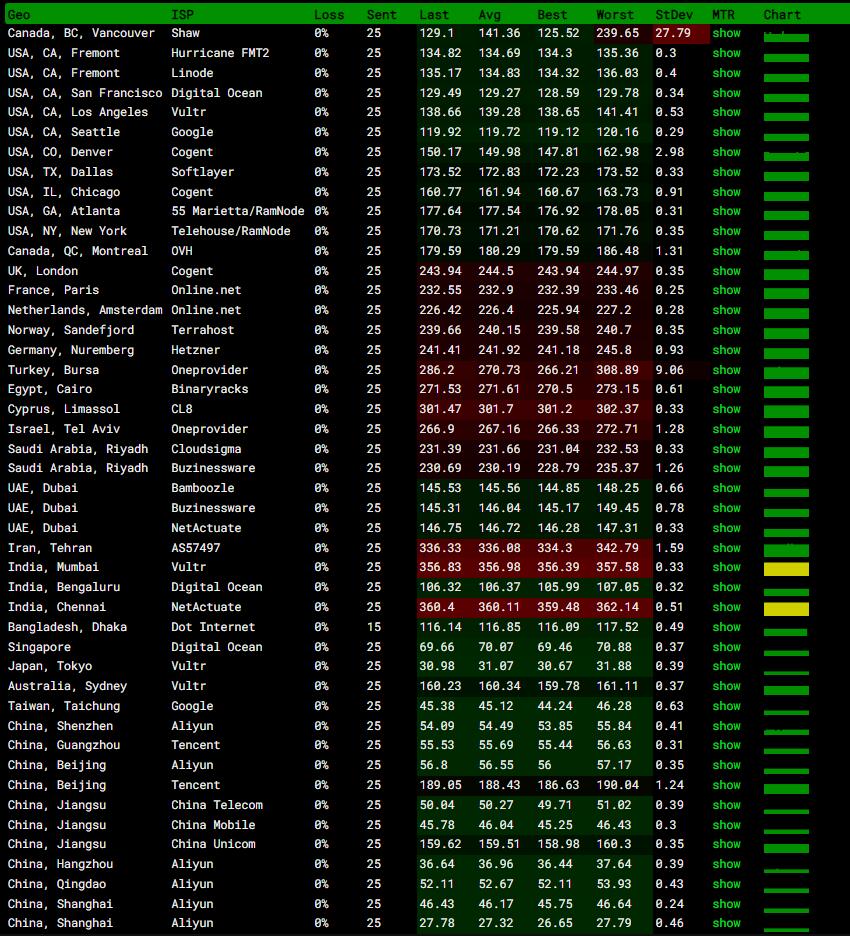
Task: Select 'China, Guangzhou' geo cell
Action: click(64, 745)
